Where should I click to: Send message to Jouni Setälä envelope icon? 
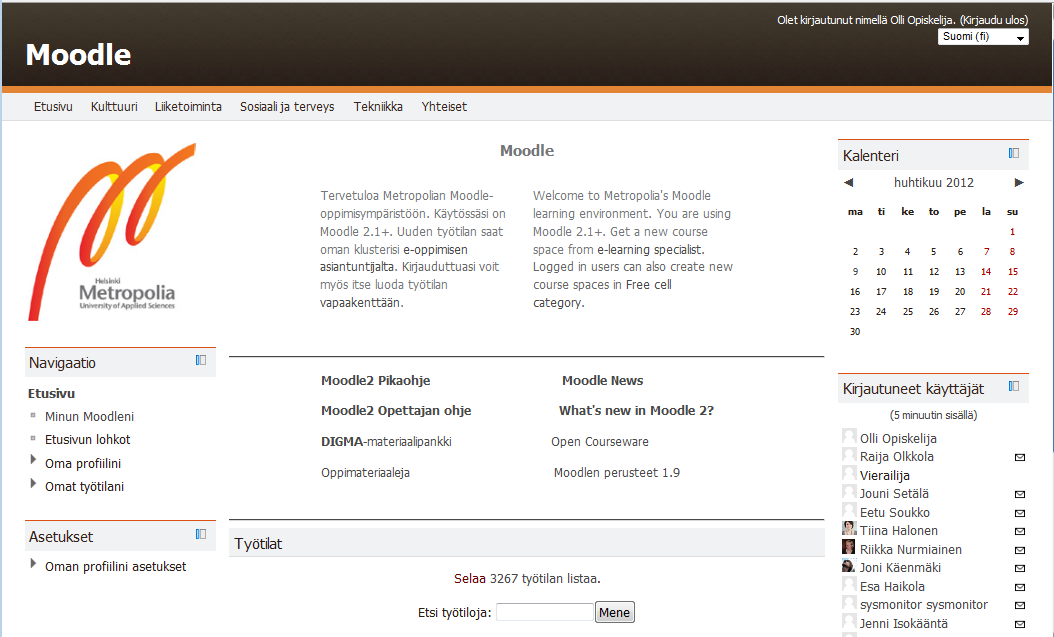tap(1020, 495)
